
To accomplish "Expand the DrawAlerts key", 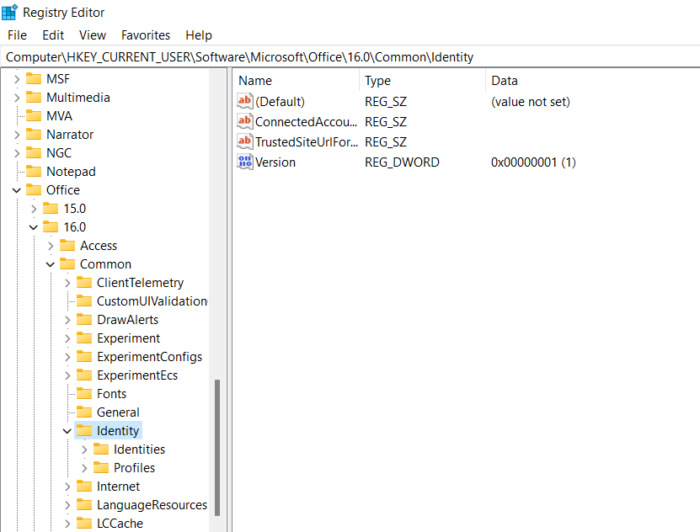I will pos(67,320).
